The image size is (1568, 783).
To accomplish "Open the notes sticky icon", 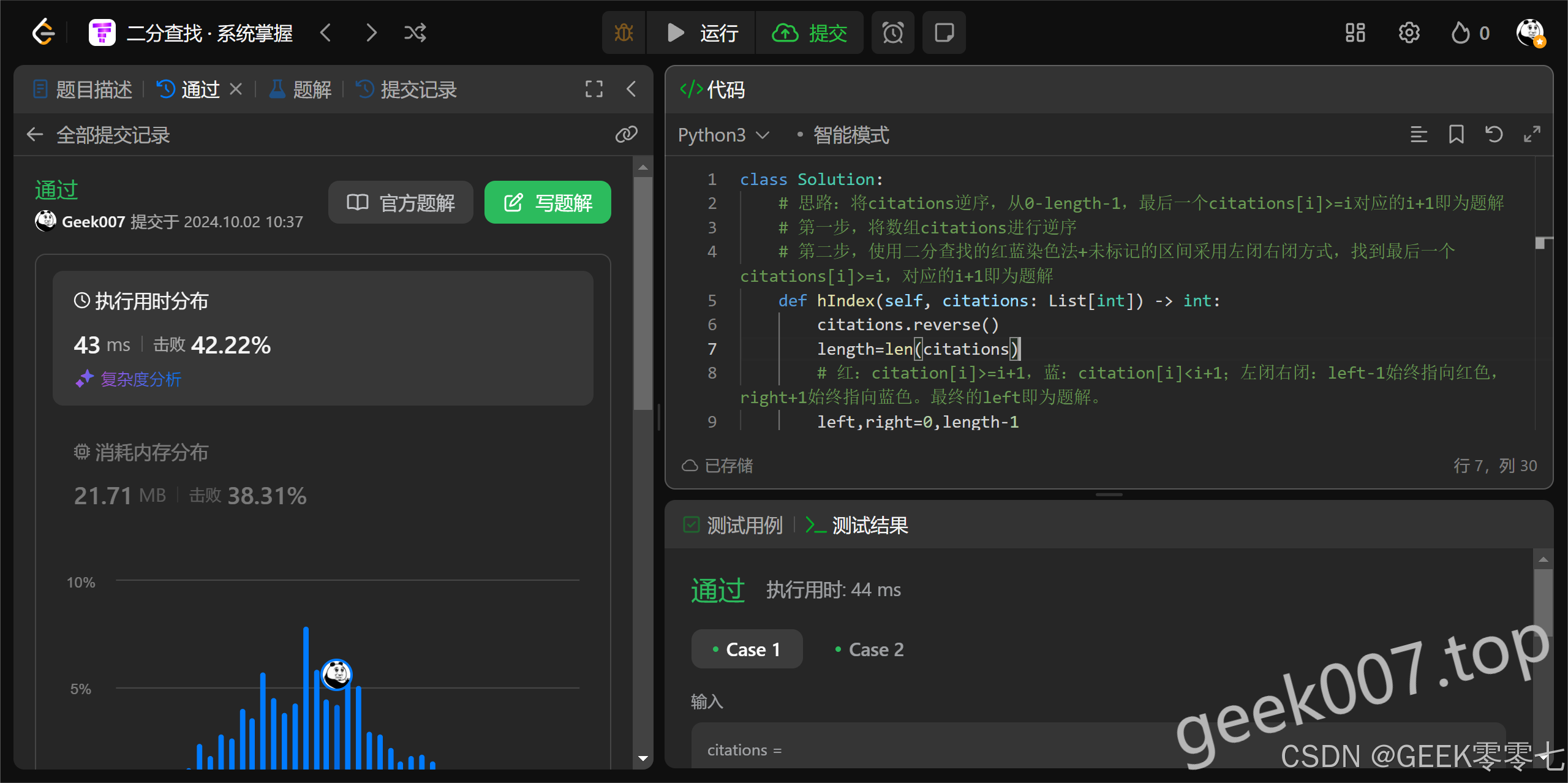I will [943, 32].
